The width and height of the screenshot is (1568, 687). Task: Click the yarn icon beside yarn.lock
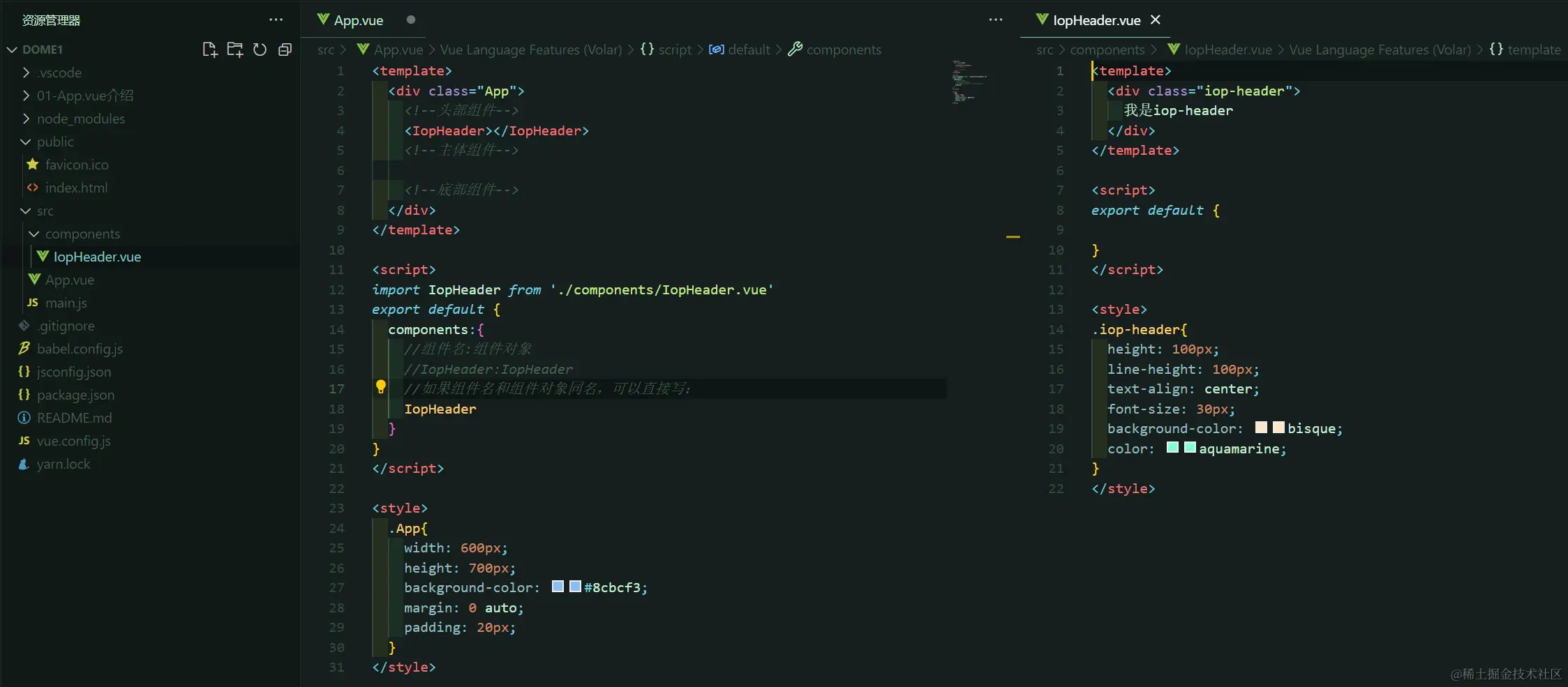pos(24,464)
